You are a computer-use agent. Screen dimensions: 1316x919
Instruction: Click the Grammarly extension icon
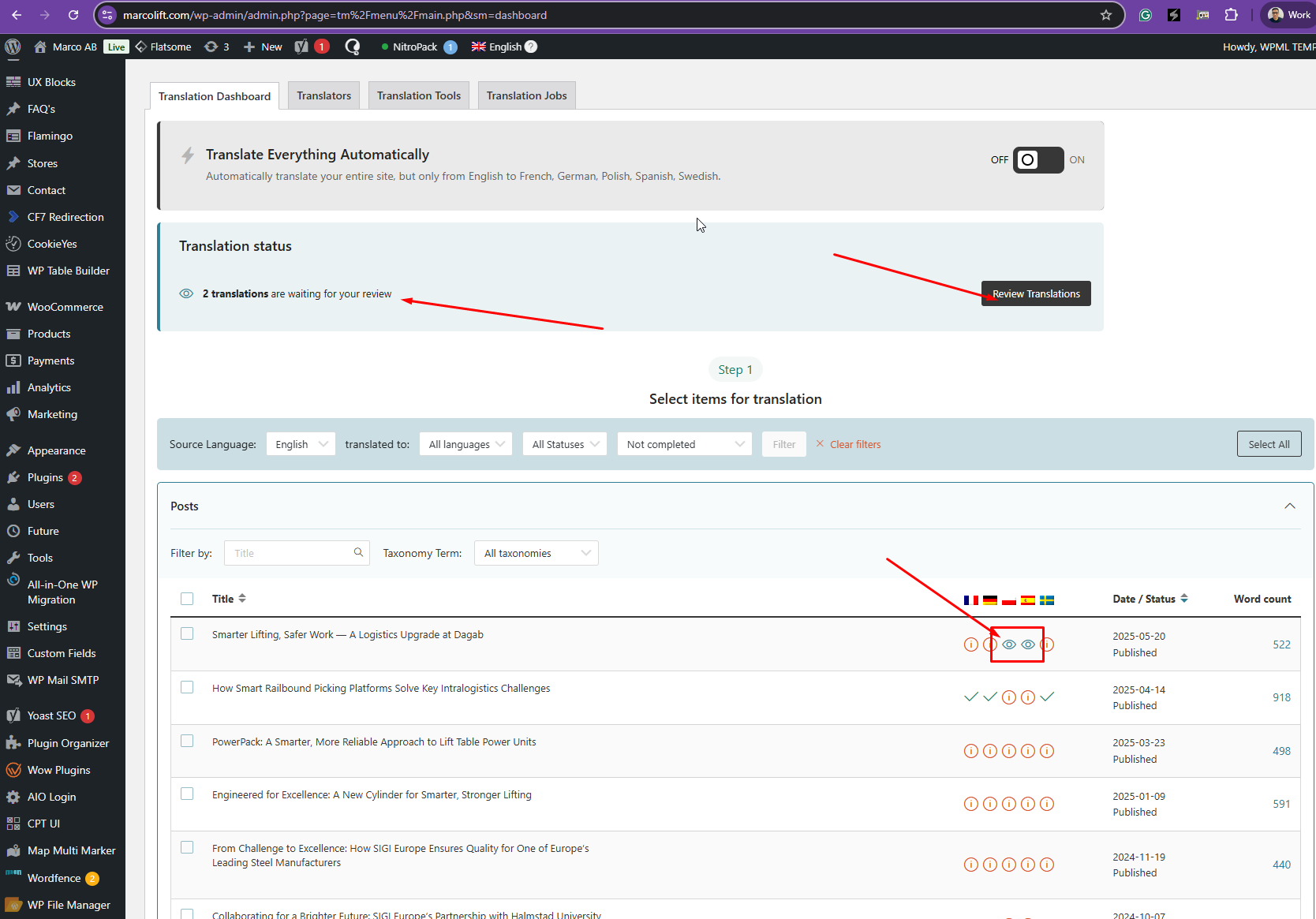[1146, 15]
